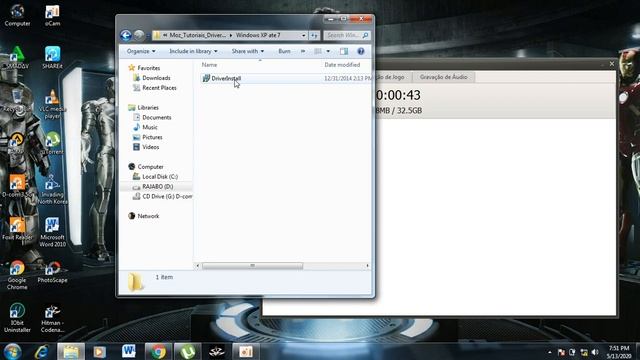The height and width of the screenshot is (360, 640).
Task: Open Windows Start menu
Action: tap(12, 351)
